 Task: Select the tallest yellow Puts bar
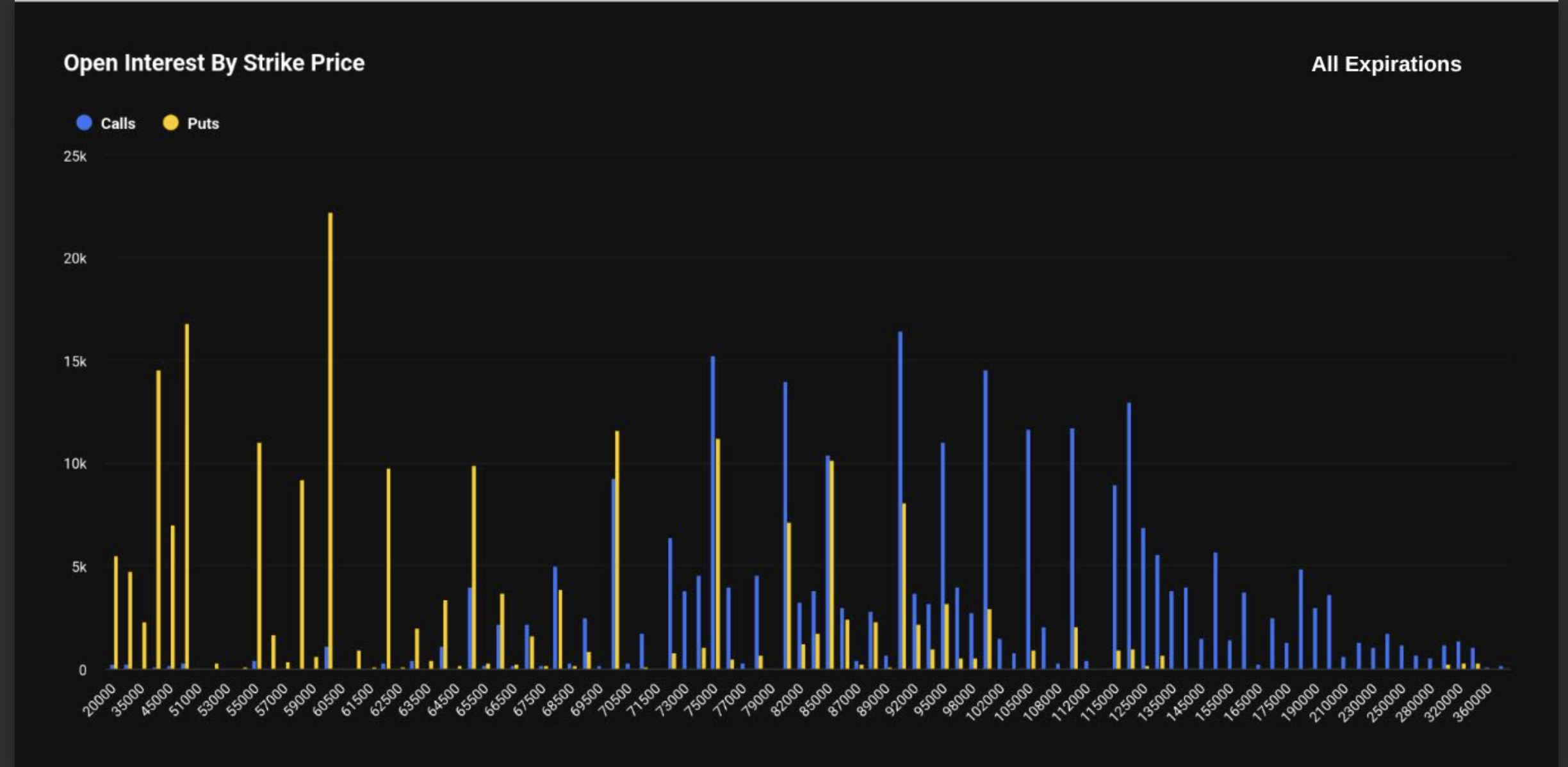tap(331, 440)
